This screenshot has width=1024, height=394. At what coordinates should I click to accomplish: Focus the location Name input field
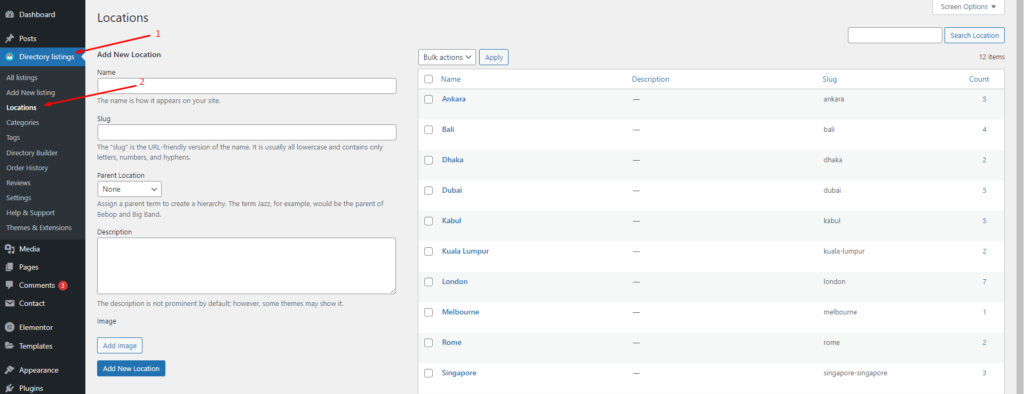tap(247, 86)
